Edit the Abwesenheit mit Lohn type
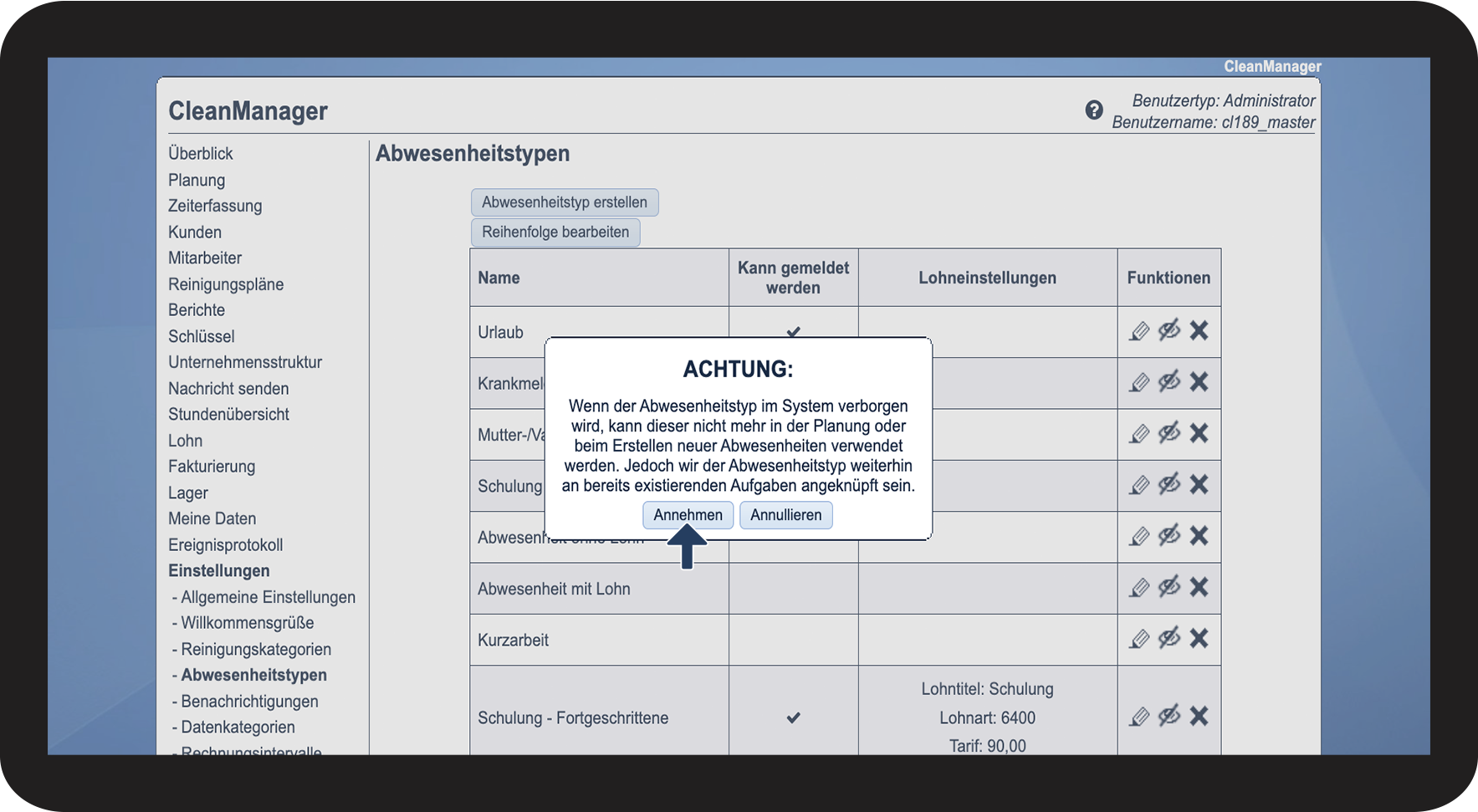 pos(1139,588)
